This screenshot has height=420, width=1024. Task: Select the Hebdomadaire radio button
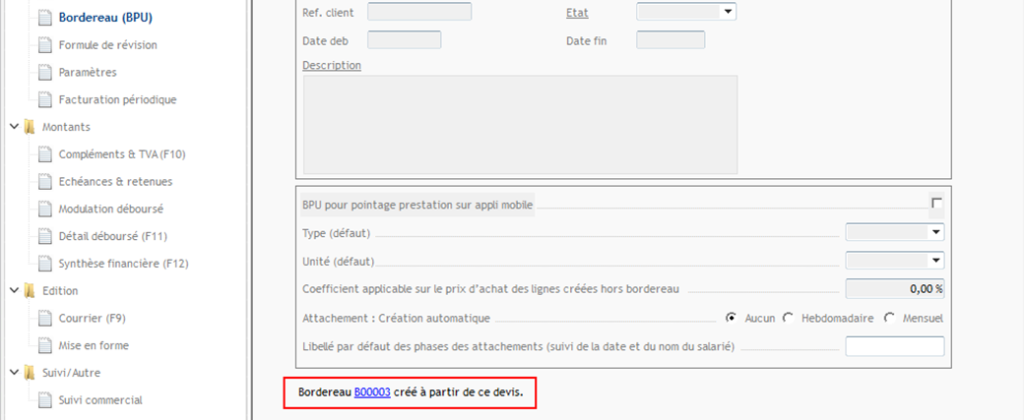(788, 318)
